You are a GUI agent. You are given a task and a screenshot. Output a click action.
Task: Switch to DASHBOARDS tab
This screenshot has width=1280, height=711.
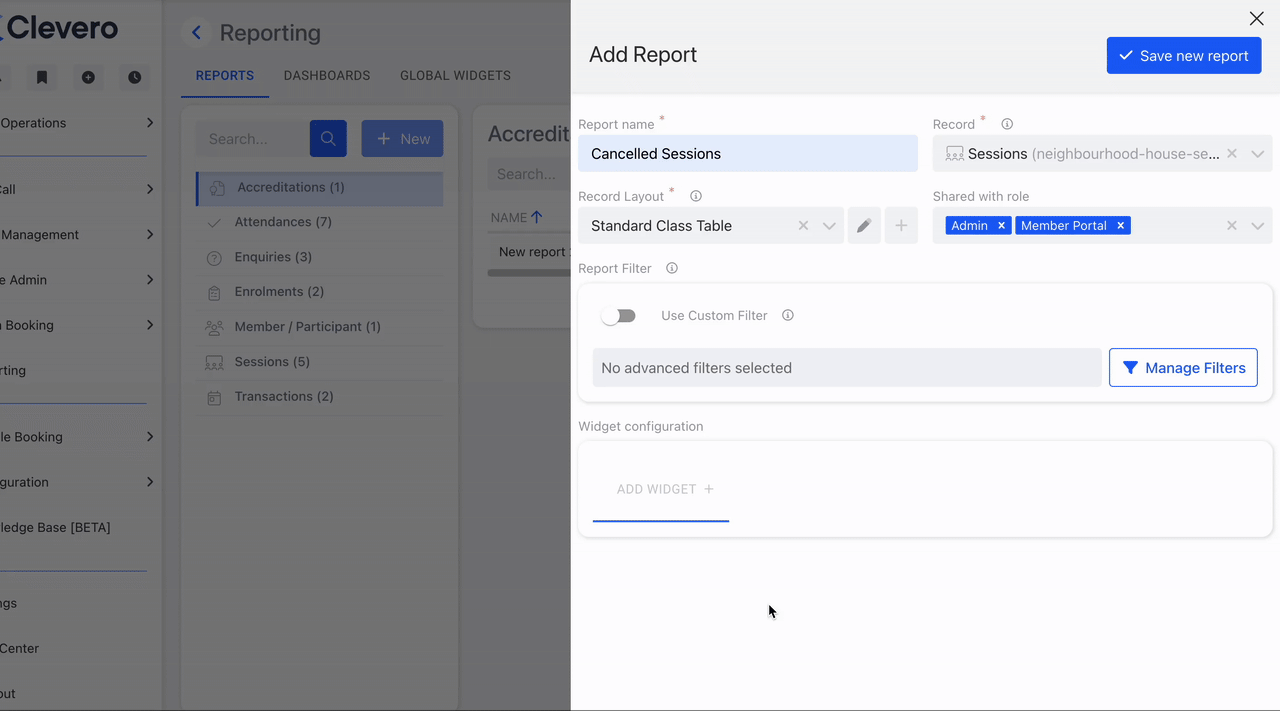point(327,76)
